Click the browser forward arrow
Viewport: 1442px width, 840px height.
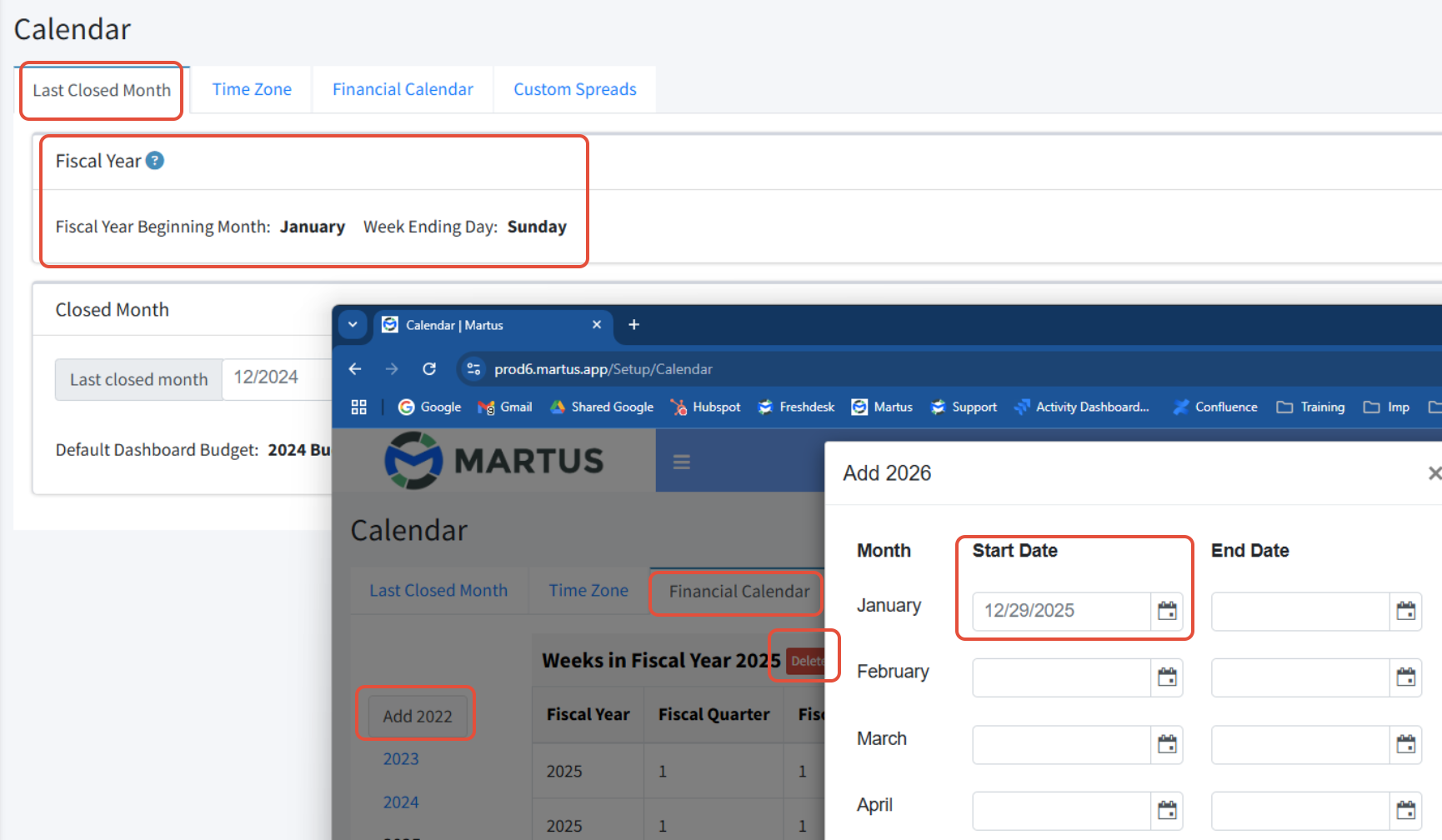(392, 368)
